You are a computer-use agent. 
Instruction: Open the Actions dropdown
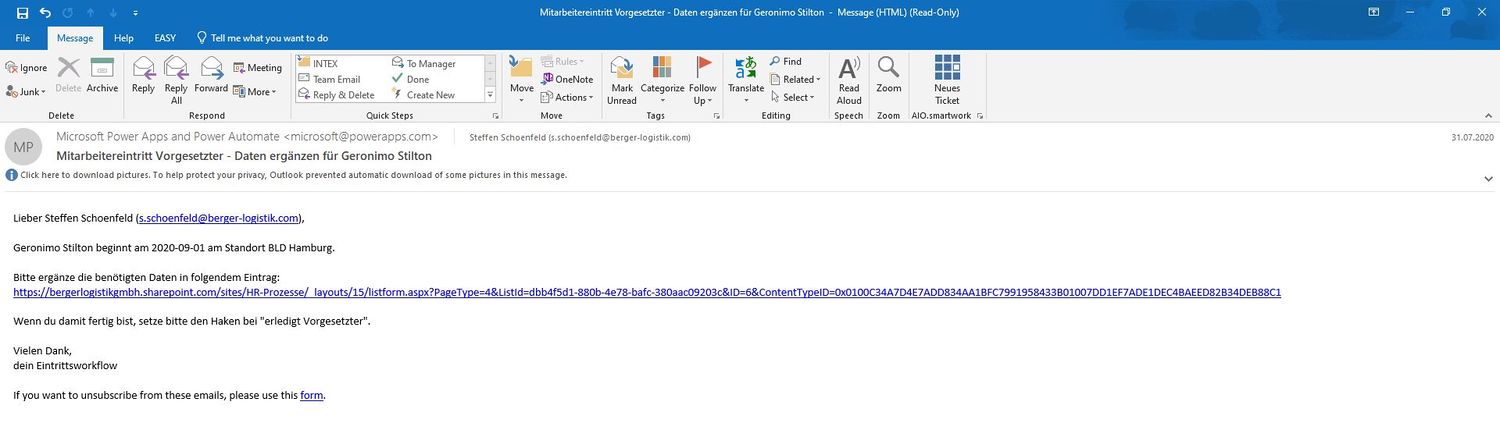pyautogui.click(x=569, y=97)
